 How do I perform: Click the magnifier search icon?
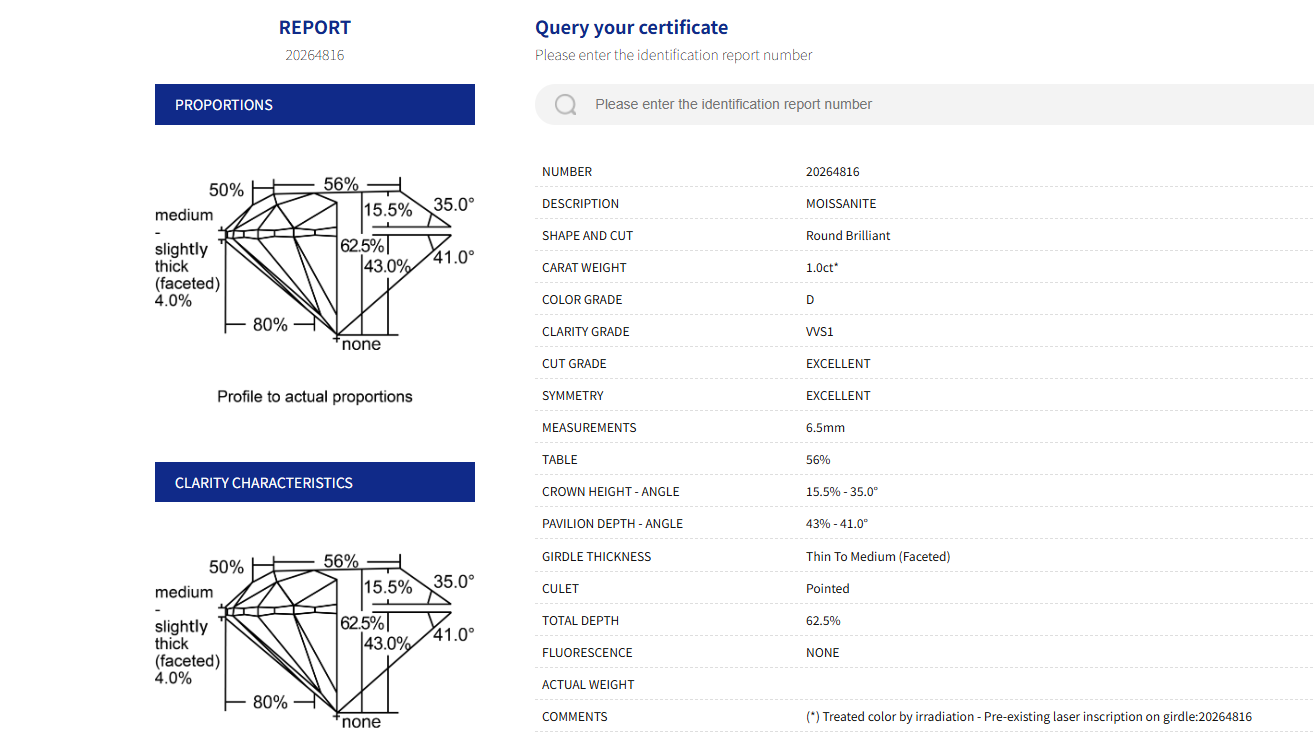565,105
